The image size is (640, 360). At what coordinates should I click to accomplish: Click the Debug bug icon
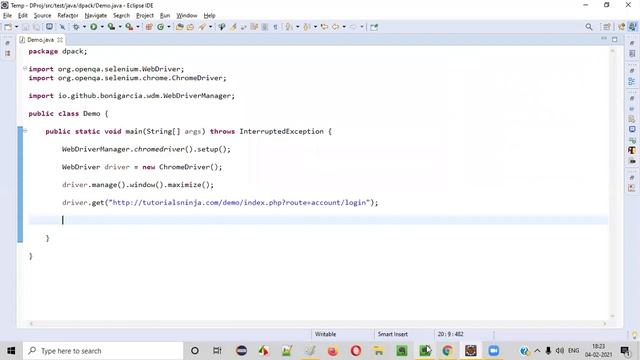[x=76, y=27]
